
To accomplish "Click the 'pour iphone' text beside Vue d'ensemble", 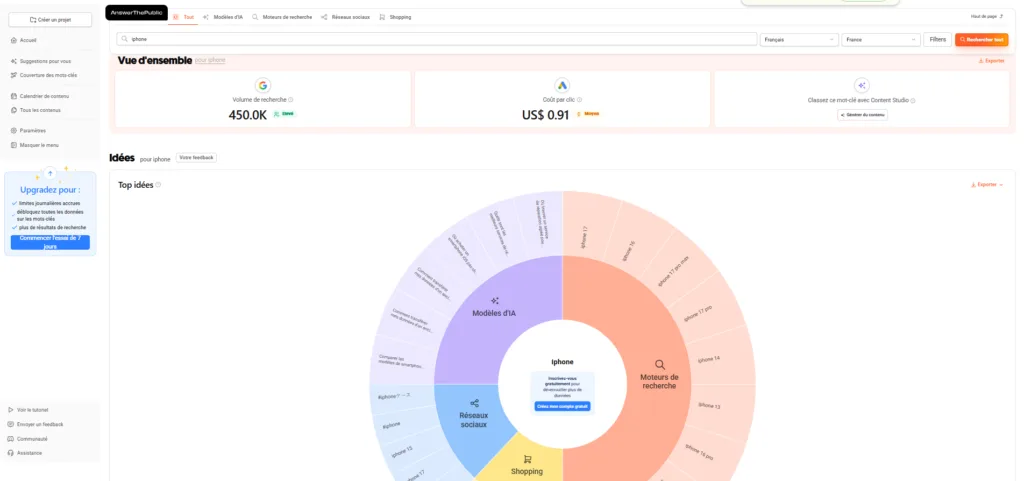I will (x=210, y=60).
